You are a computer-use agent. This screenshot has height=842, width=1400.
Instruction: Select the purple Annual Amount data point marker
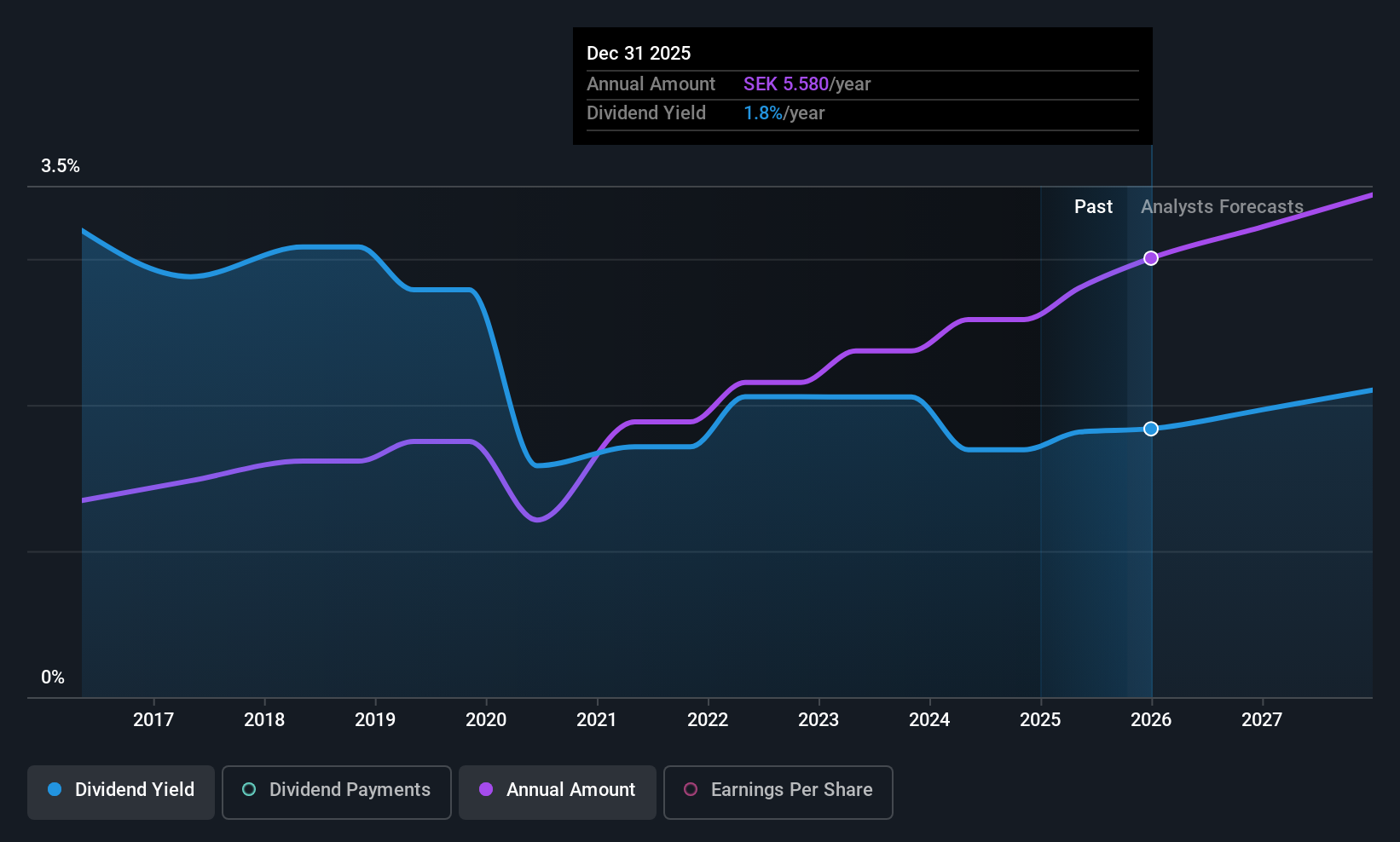pos(1151,258)
